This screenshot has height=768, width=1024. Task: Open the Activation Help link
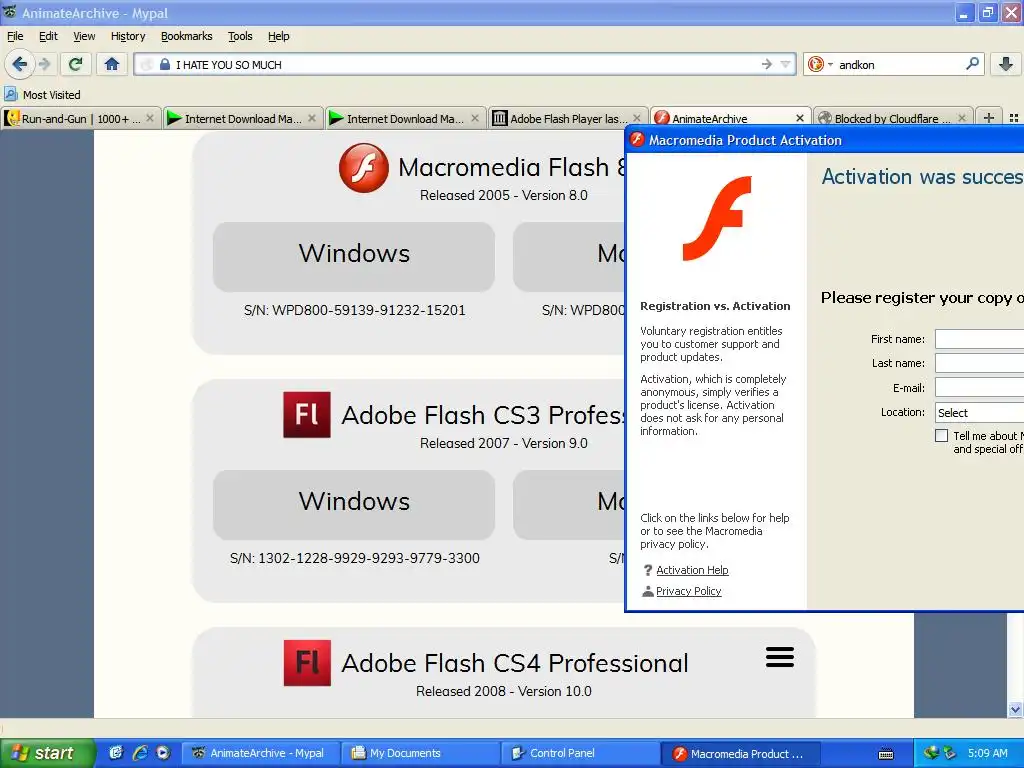[692, 570]
